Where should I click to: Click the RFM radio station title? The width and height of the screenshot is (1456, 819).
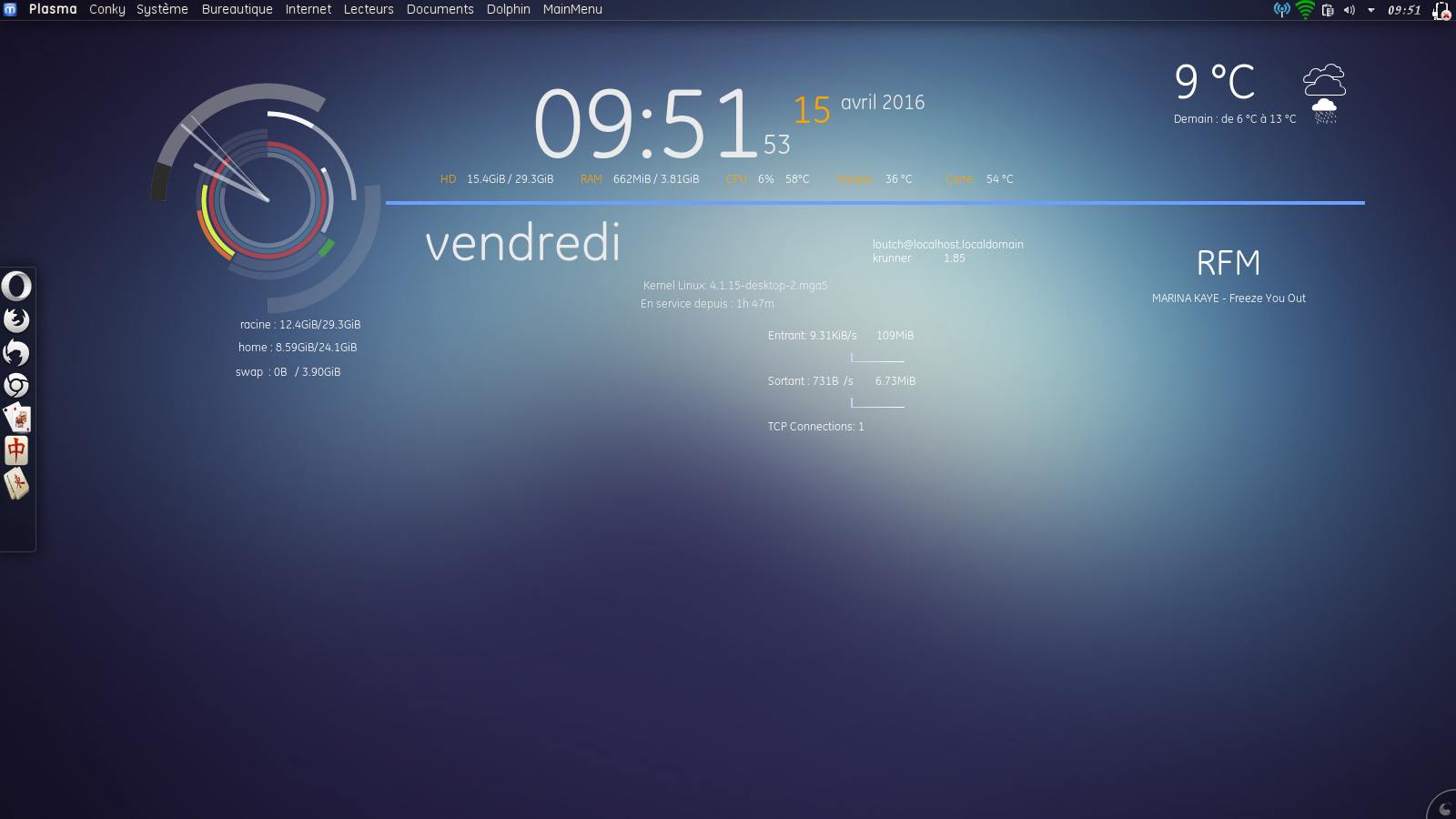[x=1228, y=263]
